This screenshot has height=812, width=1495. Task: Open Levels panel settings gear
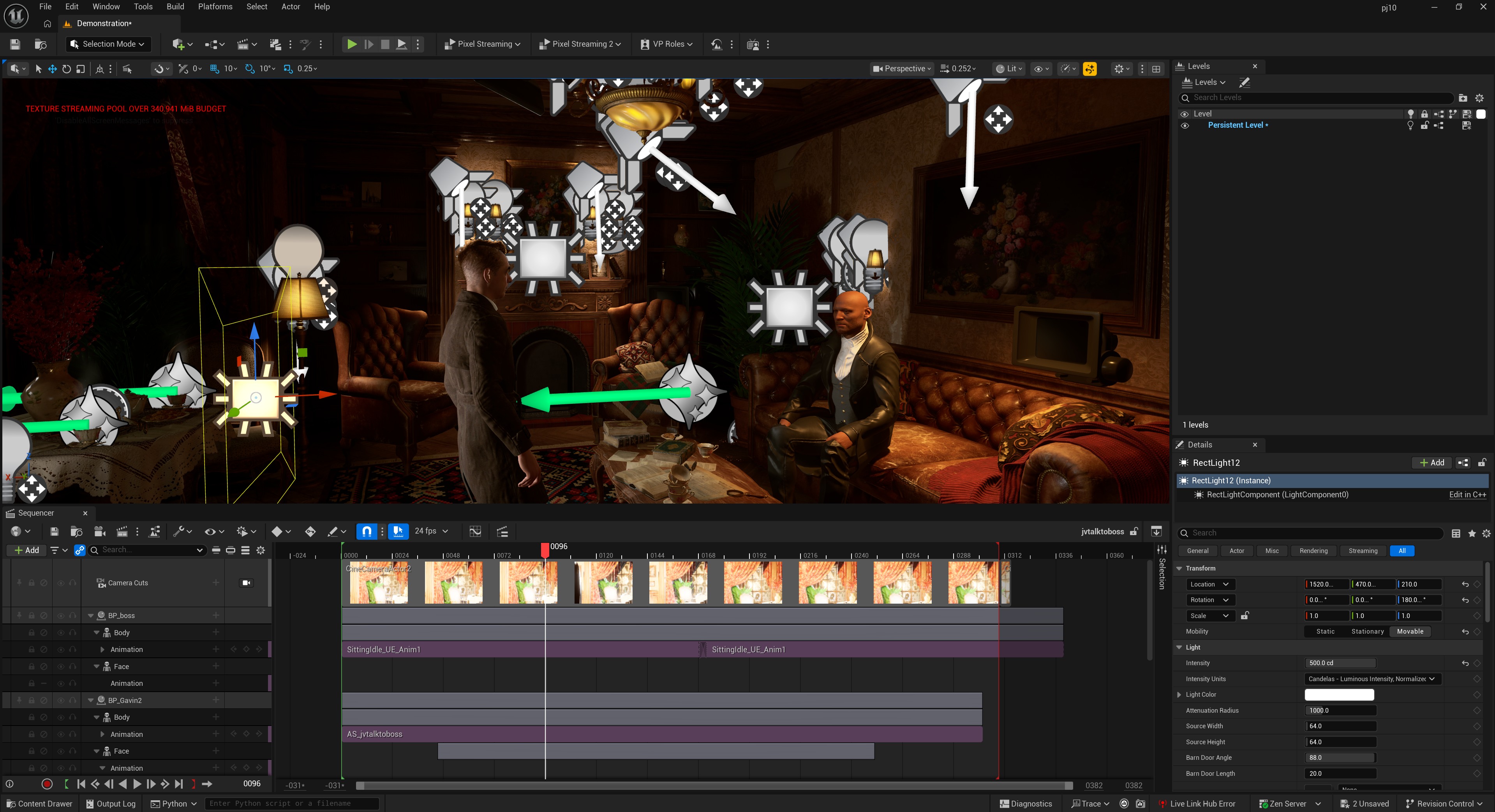coord(1479,98)
